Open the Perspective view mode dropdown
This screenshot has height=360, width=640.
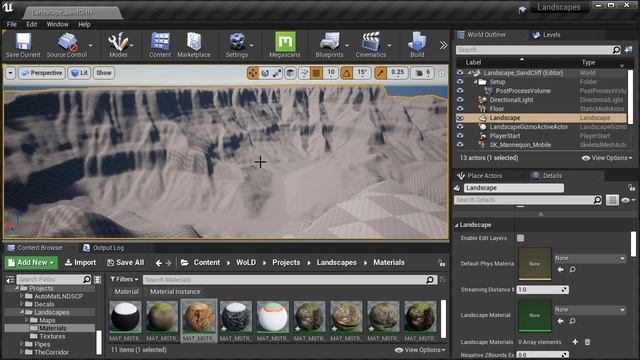tap(42, 73)
